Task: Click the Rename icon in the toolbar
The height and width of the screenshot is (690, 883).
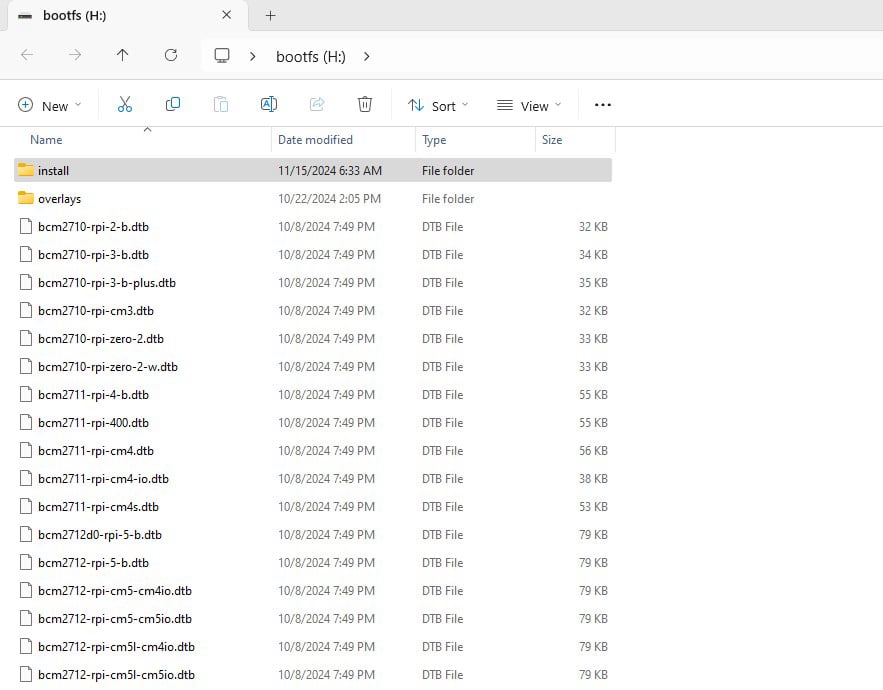Action: pyautogui.click(x=268, y=104)
